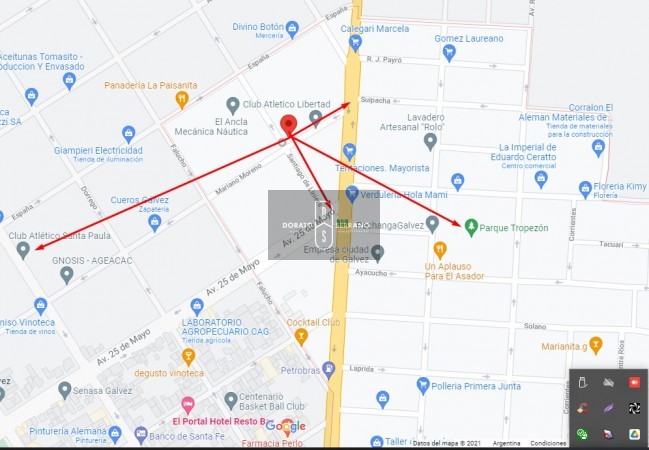Open Divino Botón shop marker
The height and width of the screenshot is (450, 649).
click(292, 29)
